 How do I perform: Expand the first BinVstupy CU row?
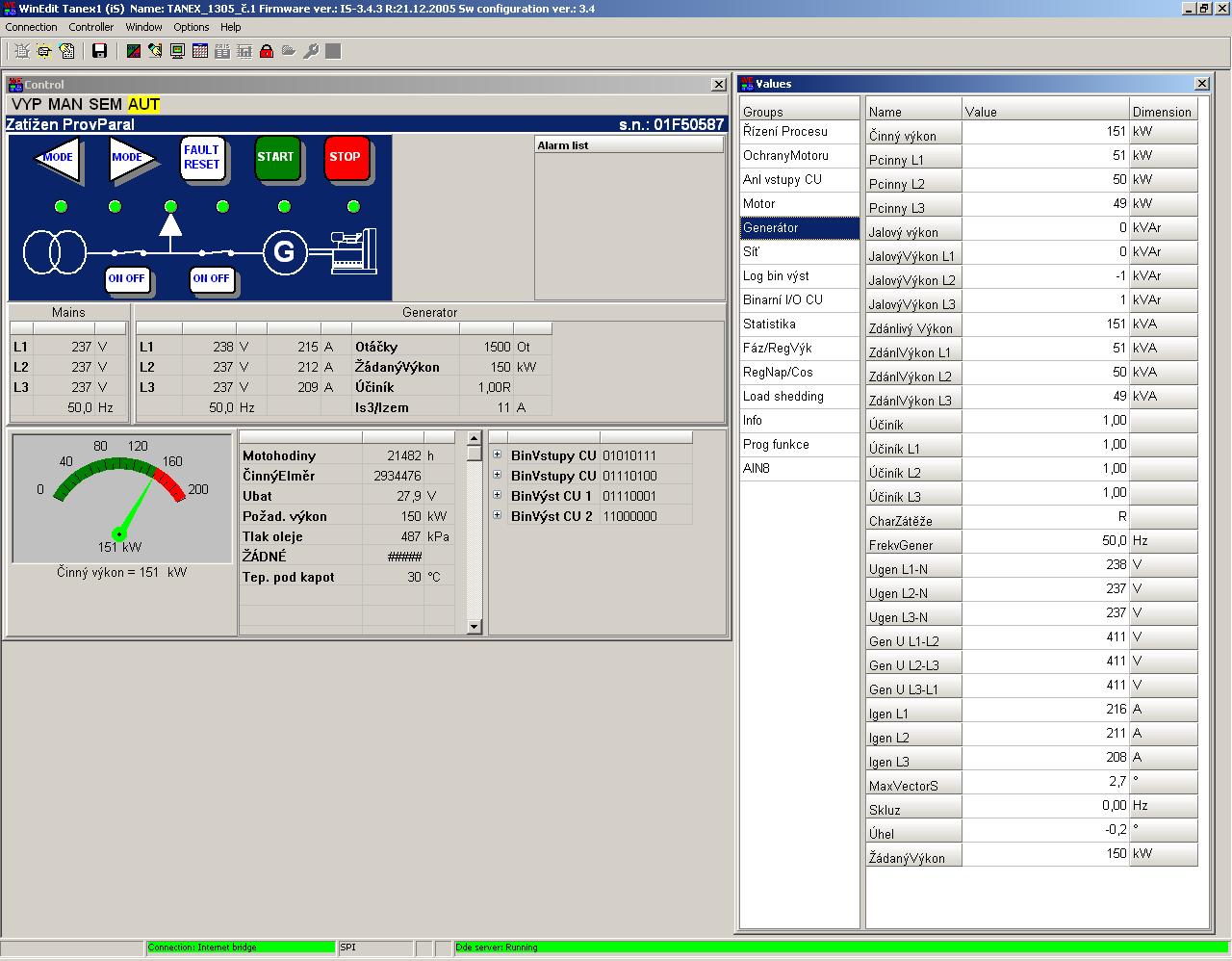(498, 455)
